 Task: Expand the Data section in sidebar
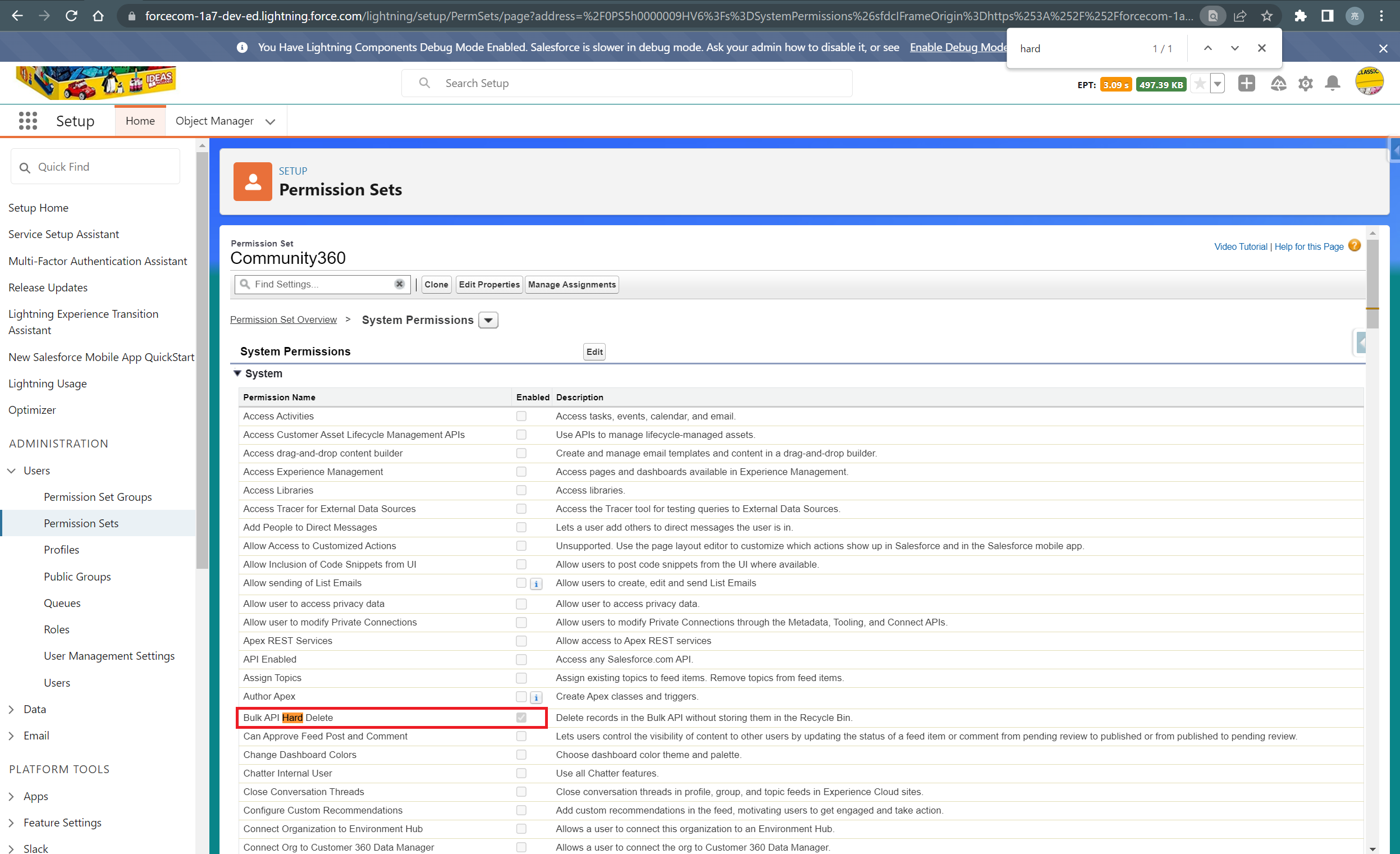(12, 709)
